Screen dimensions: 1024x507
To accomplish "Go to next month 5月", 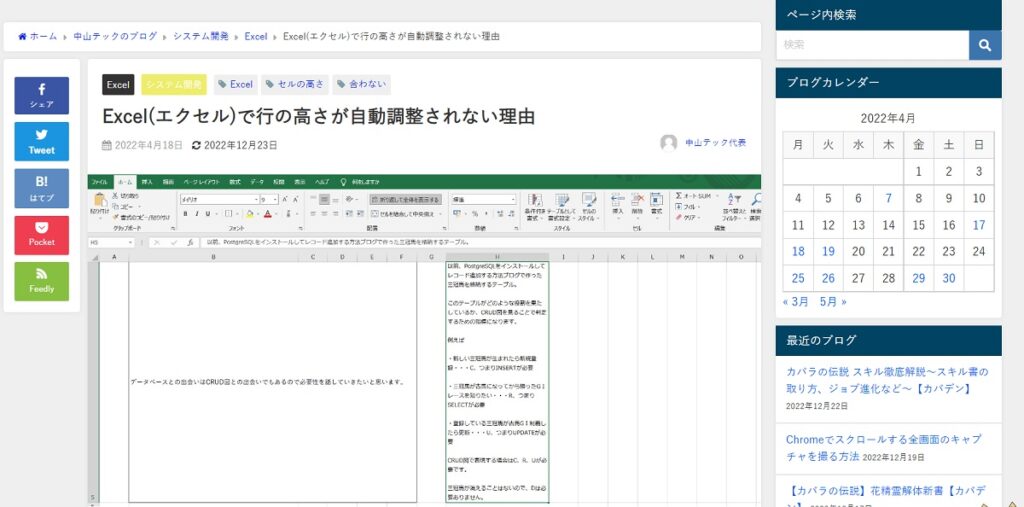I will [832, 301].
